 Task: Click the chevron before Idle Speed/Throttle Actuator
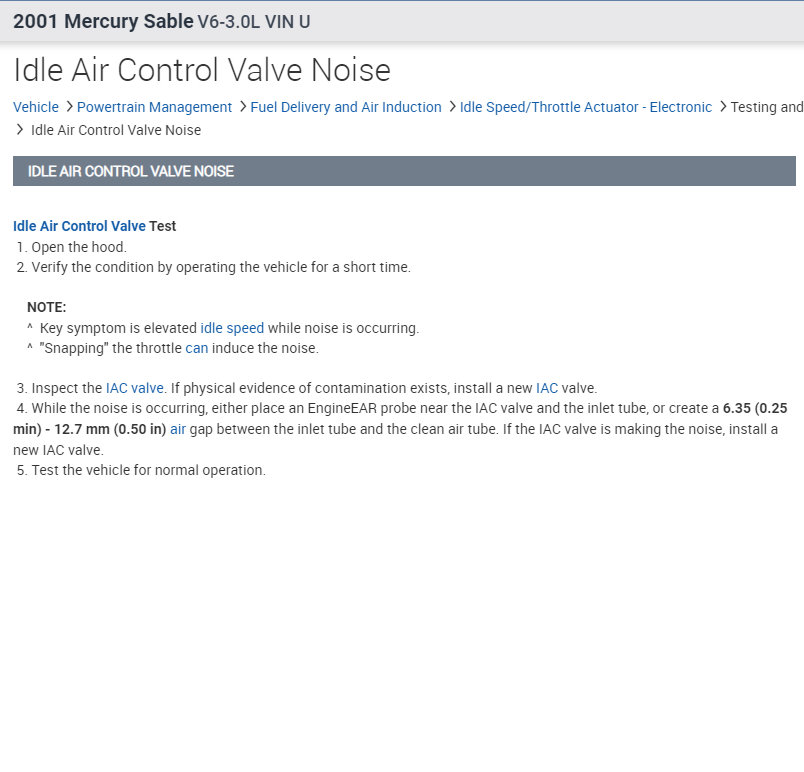pyautogui.click(x=451, y=107)
